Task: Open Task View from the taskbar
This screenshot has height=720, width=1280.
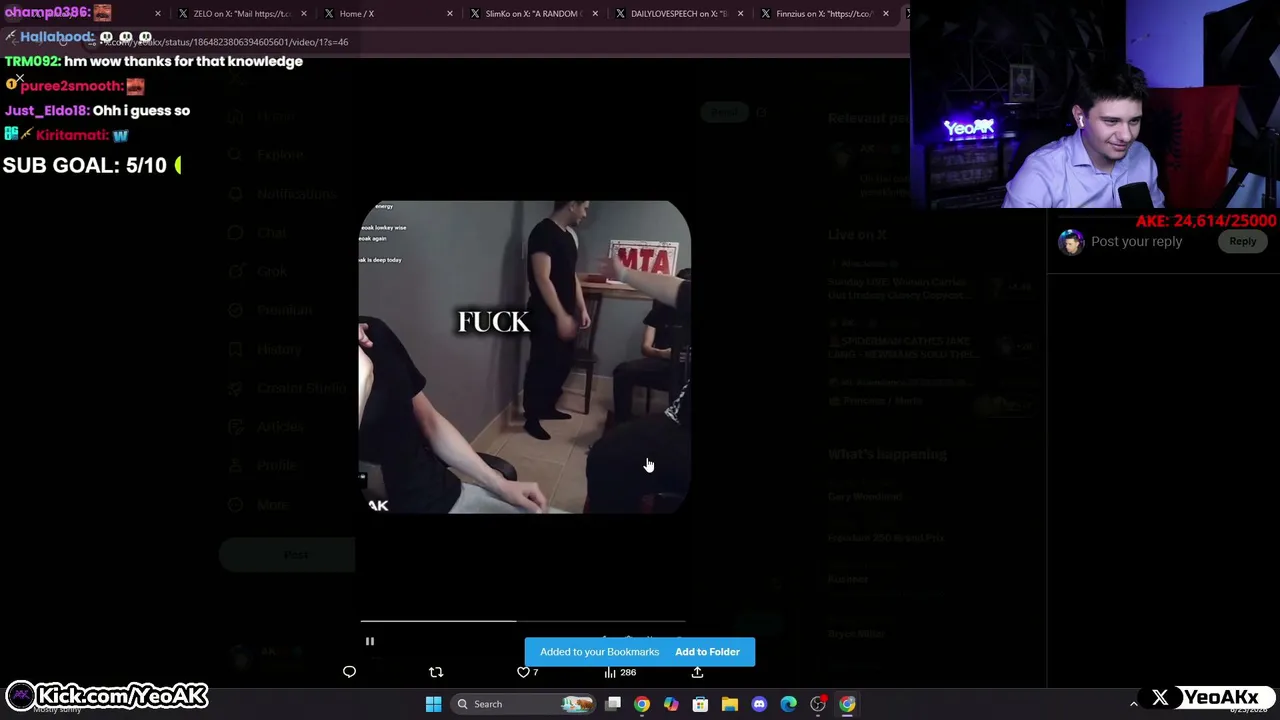Action: click(613, 704)
